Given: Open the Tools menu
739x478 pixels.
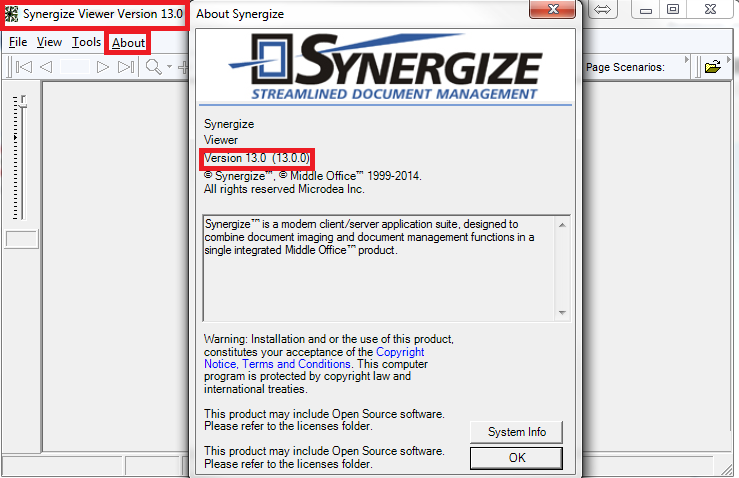Looking at the screenshot, I should pyautogui.click(x=86, y=42).
